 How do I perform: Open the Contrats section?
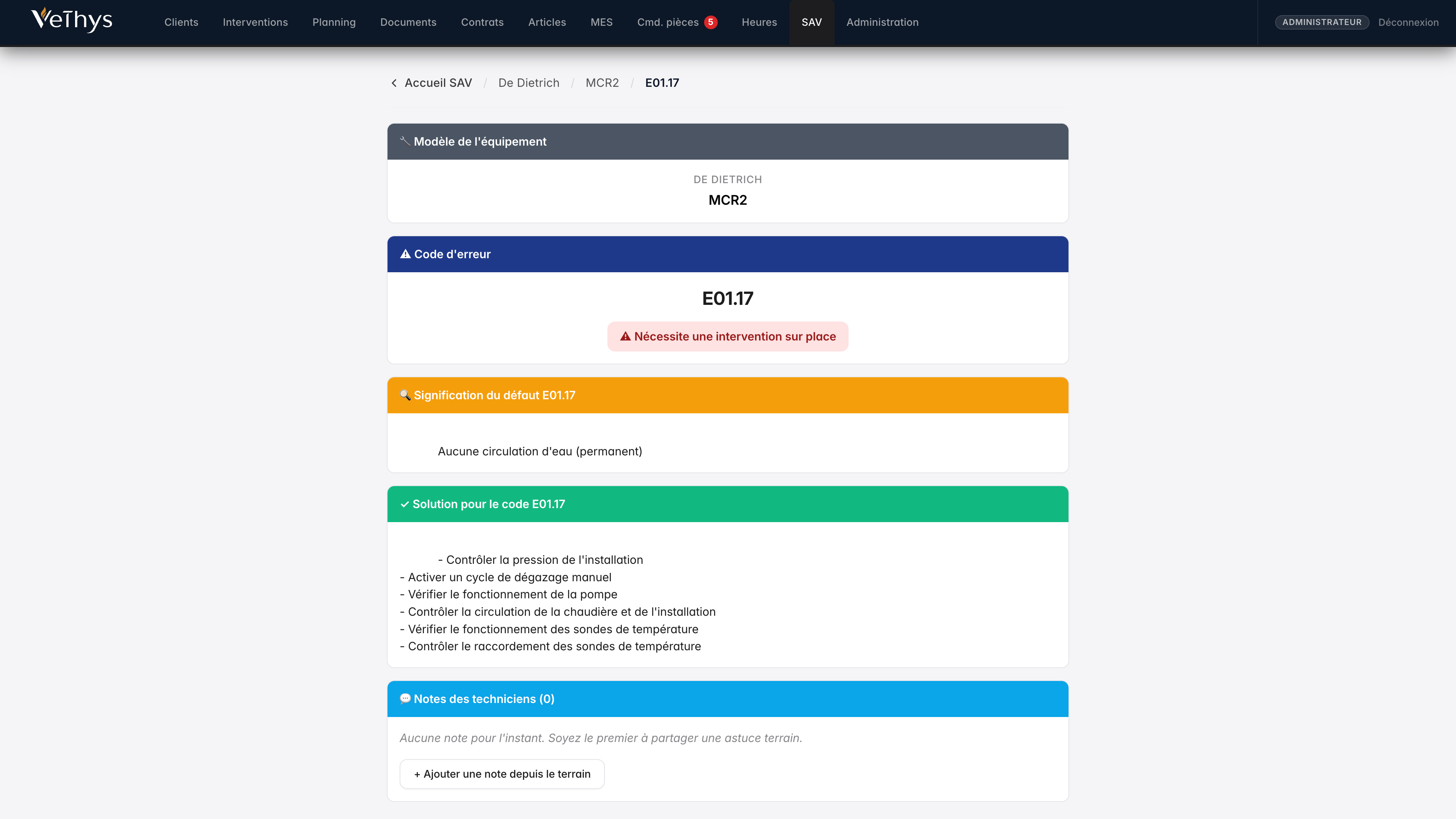(x=482, y=22)
